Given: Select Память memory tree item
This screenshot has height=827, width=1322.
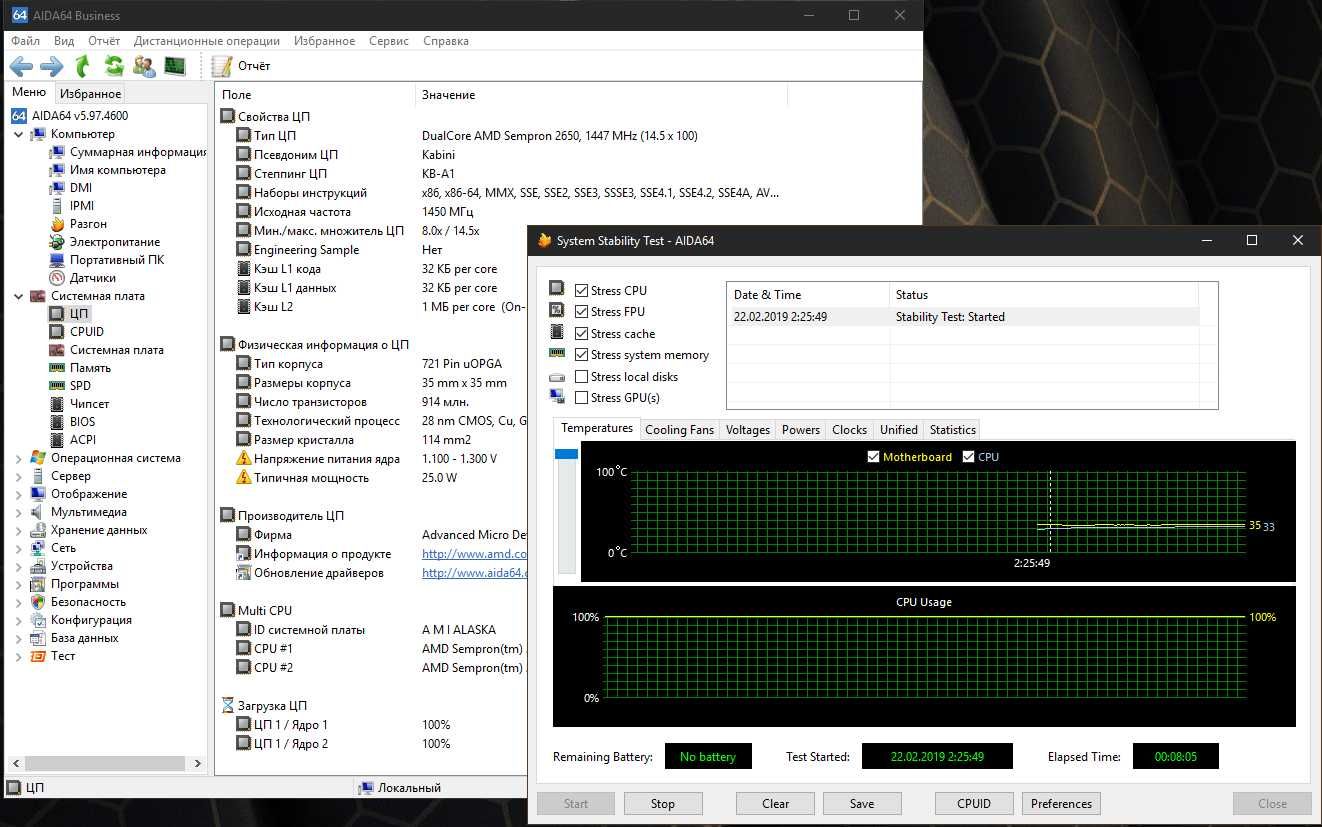Looking at the screenshot, I should coord(90,368).
